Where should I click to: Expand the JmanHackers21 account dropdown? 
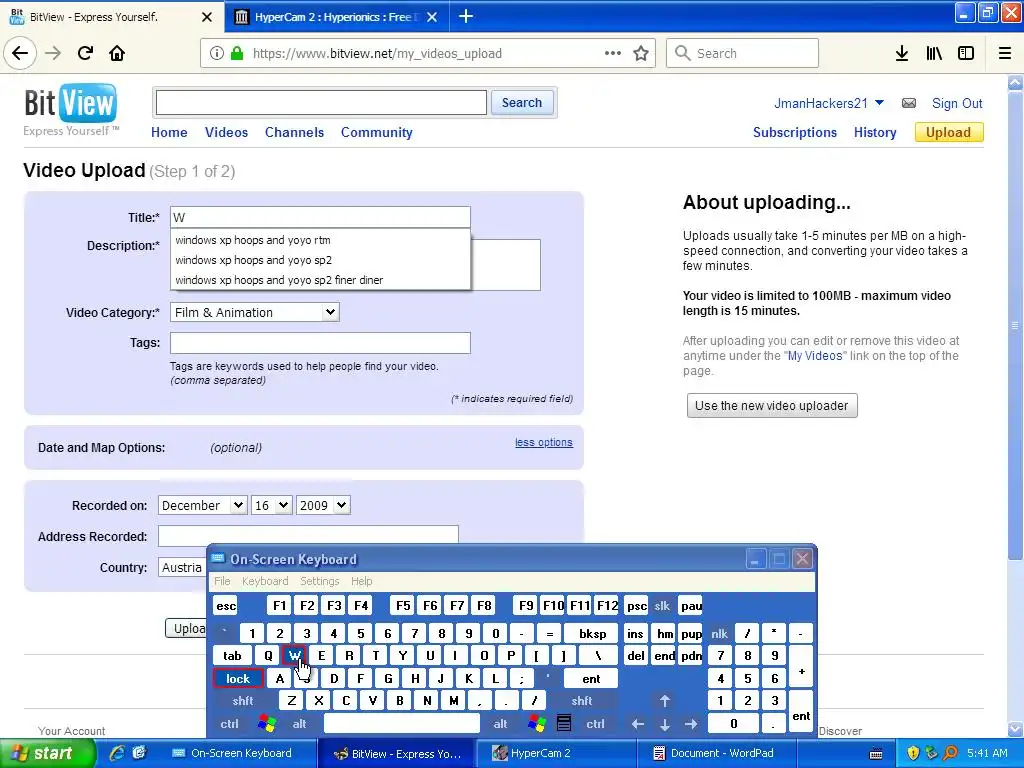(x=879, y=103)
